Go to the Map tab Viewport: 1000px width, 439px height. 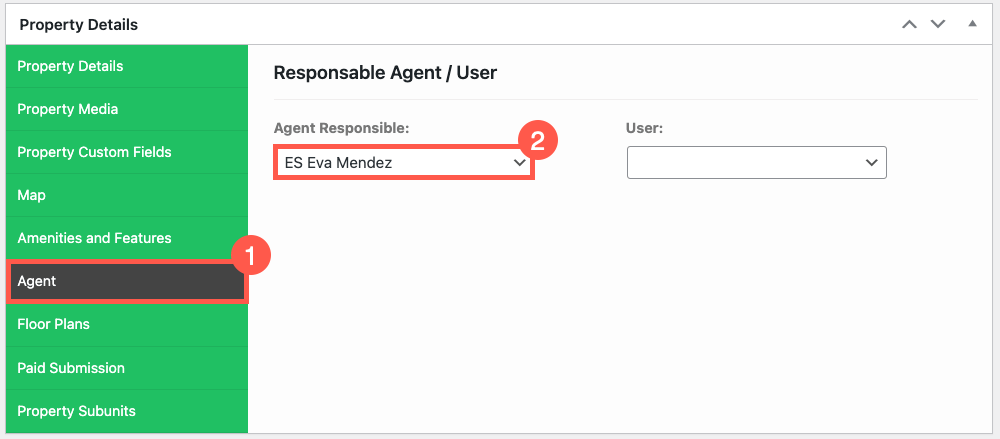[x=126, y=195]
